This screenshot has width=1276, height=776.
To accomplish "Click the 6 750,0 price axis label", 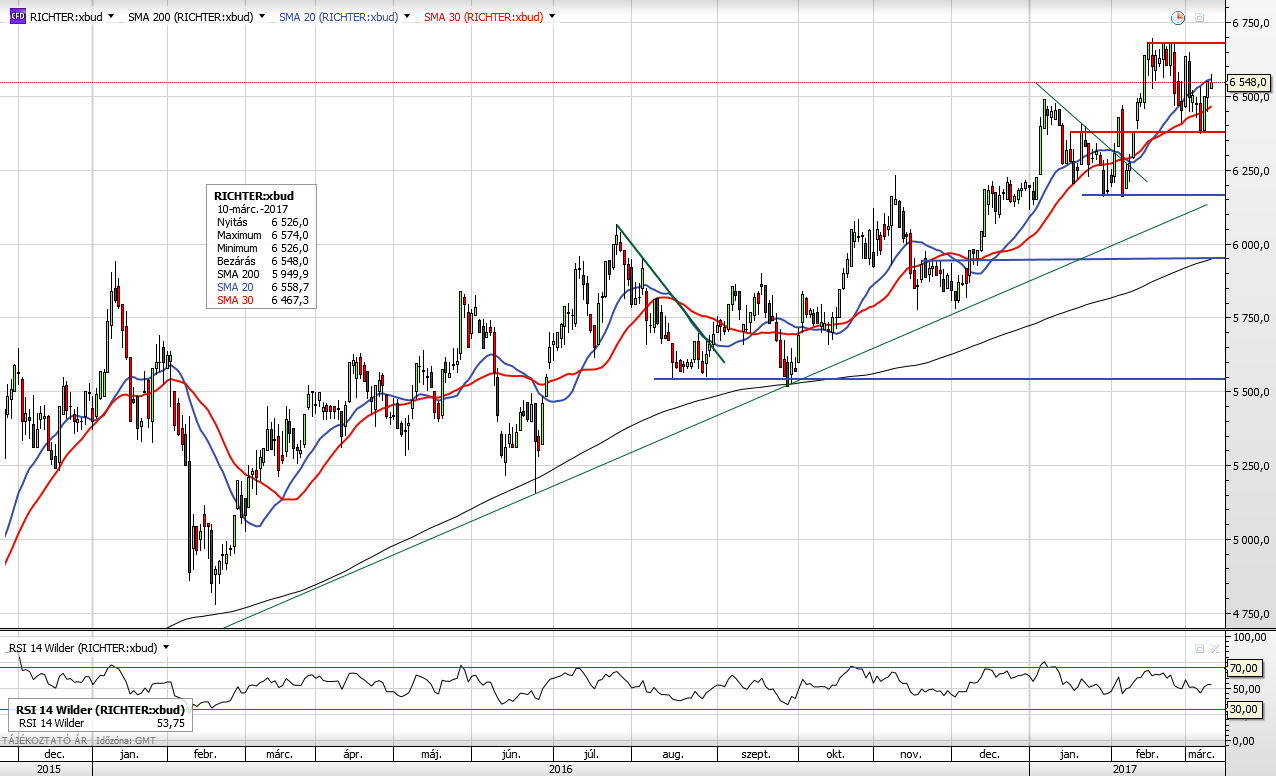I will coord(1249,22).
